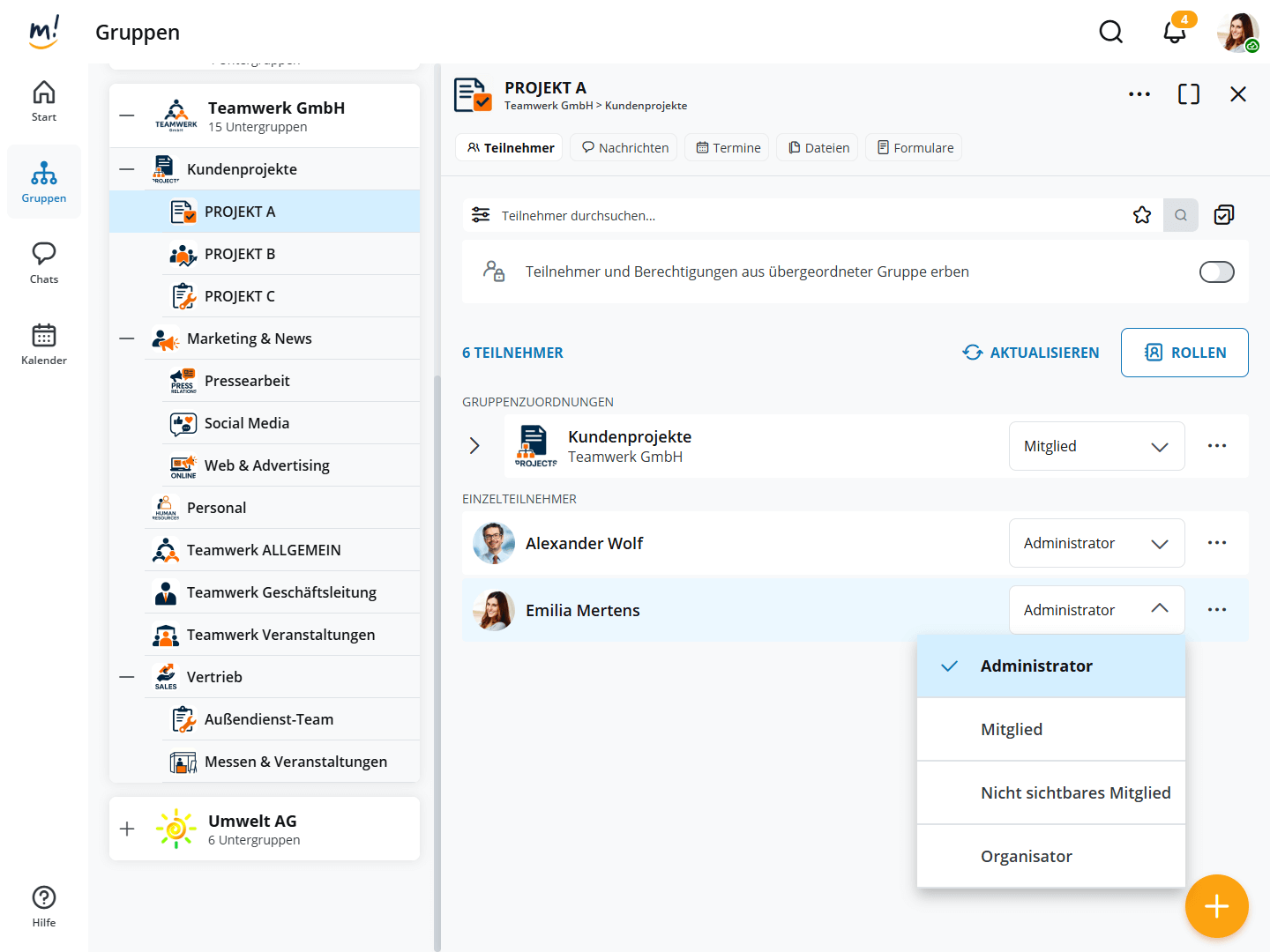Expand the Kundenprojekte group assignment chevron

point(474,446)
